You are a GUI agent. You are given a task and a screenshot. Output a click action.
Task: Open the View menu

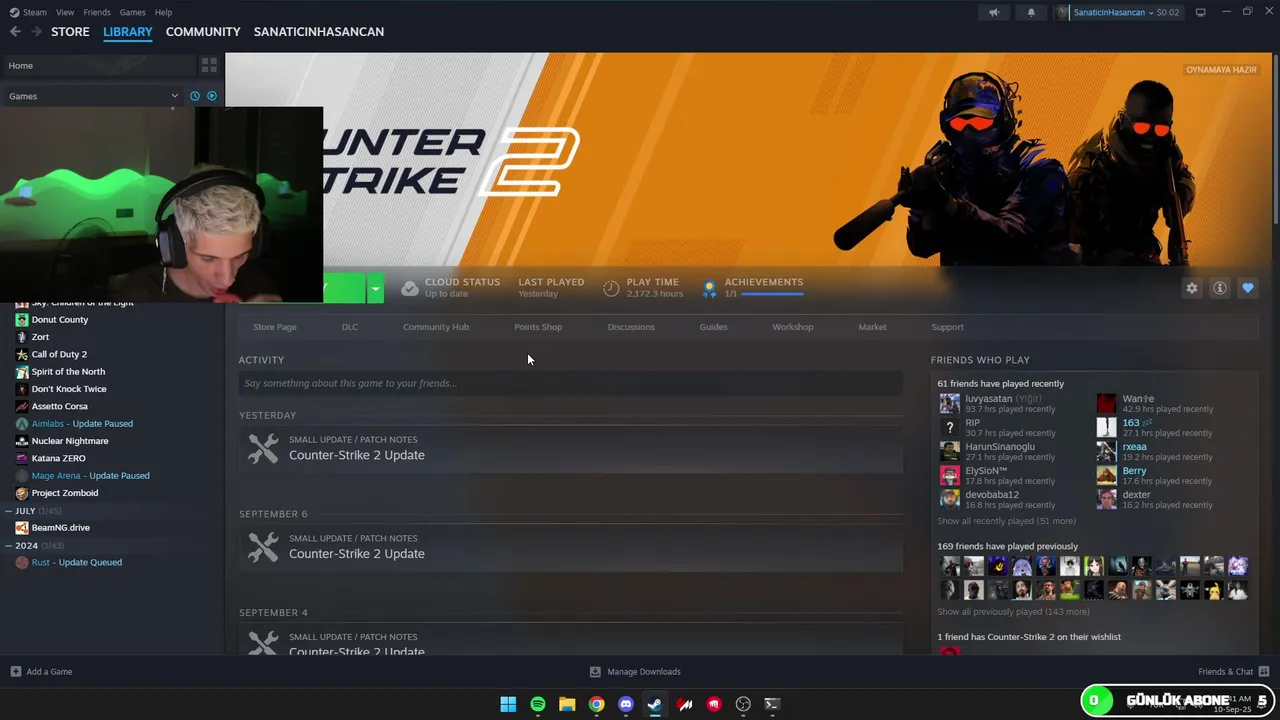tap(65, 12)
